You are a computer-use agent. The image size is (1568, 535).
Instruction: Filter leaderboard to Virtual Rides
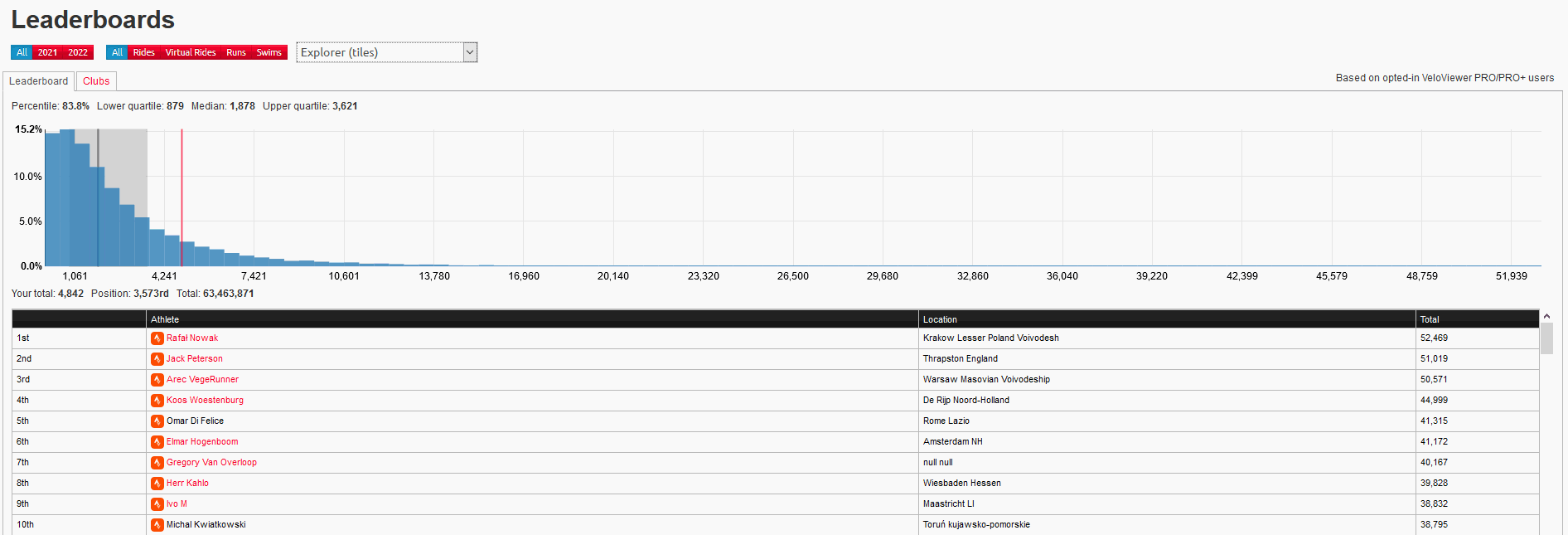click(x=191, y=52)
